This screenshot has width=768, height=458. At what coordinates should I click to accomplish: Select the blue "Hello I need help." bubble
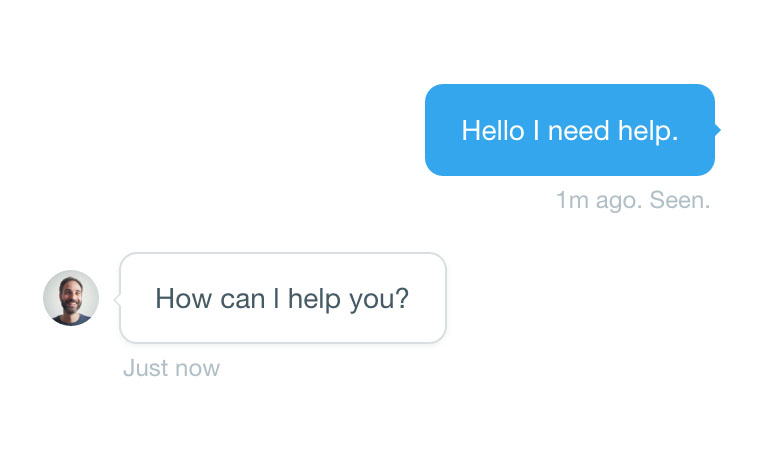click(570, 130)
